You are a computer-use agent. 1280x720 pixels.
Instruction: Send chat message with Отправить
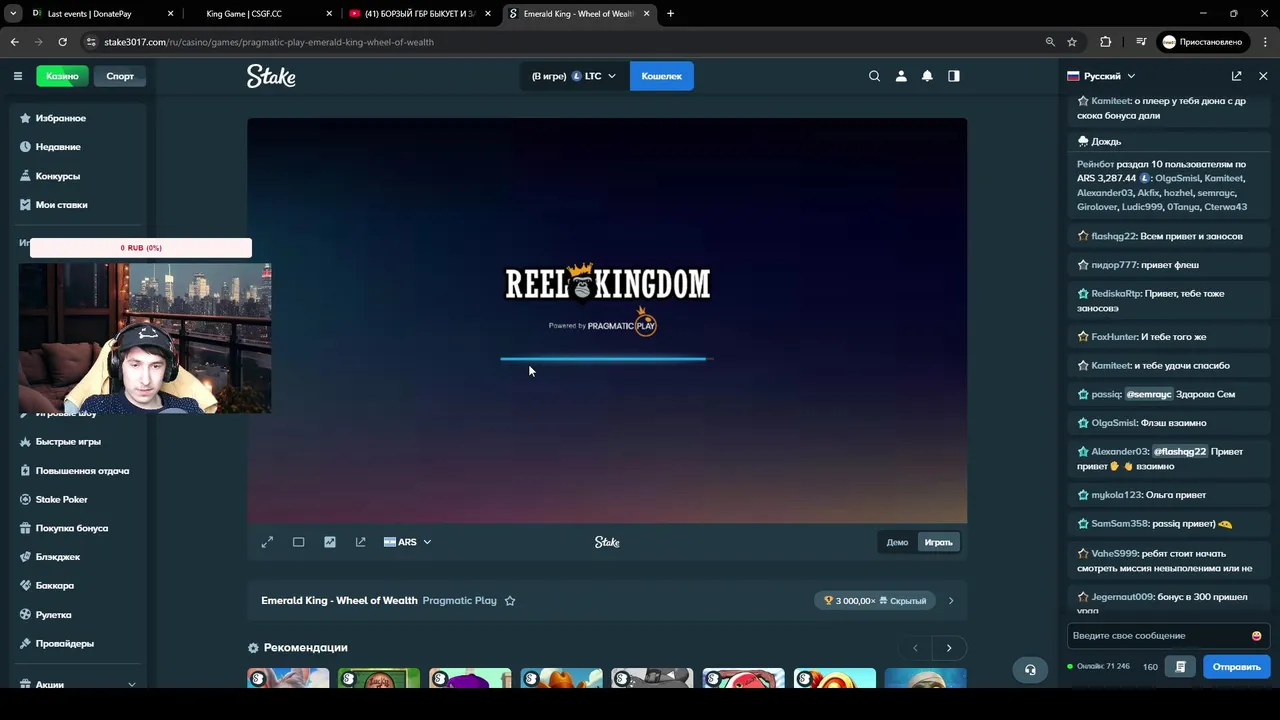1237,667
